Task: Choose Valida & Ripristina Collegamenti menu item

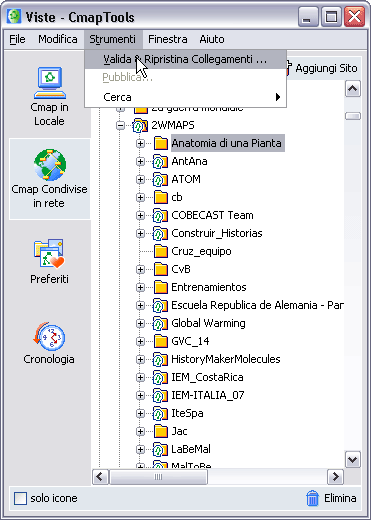Action: [x=186, y=60]
